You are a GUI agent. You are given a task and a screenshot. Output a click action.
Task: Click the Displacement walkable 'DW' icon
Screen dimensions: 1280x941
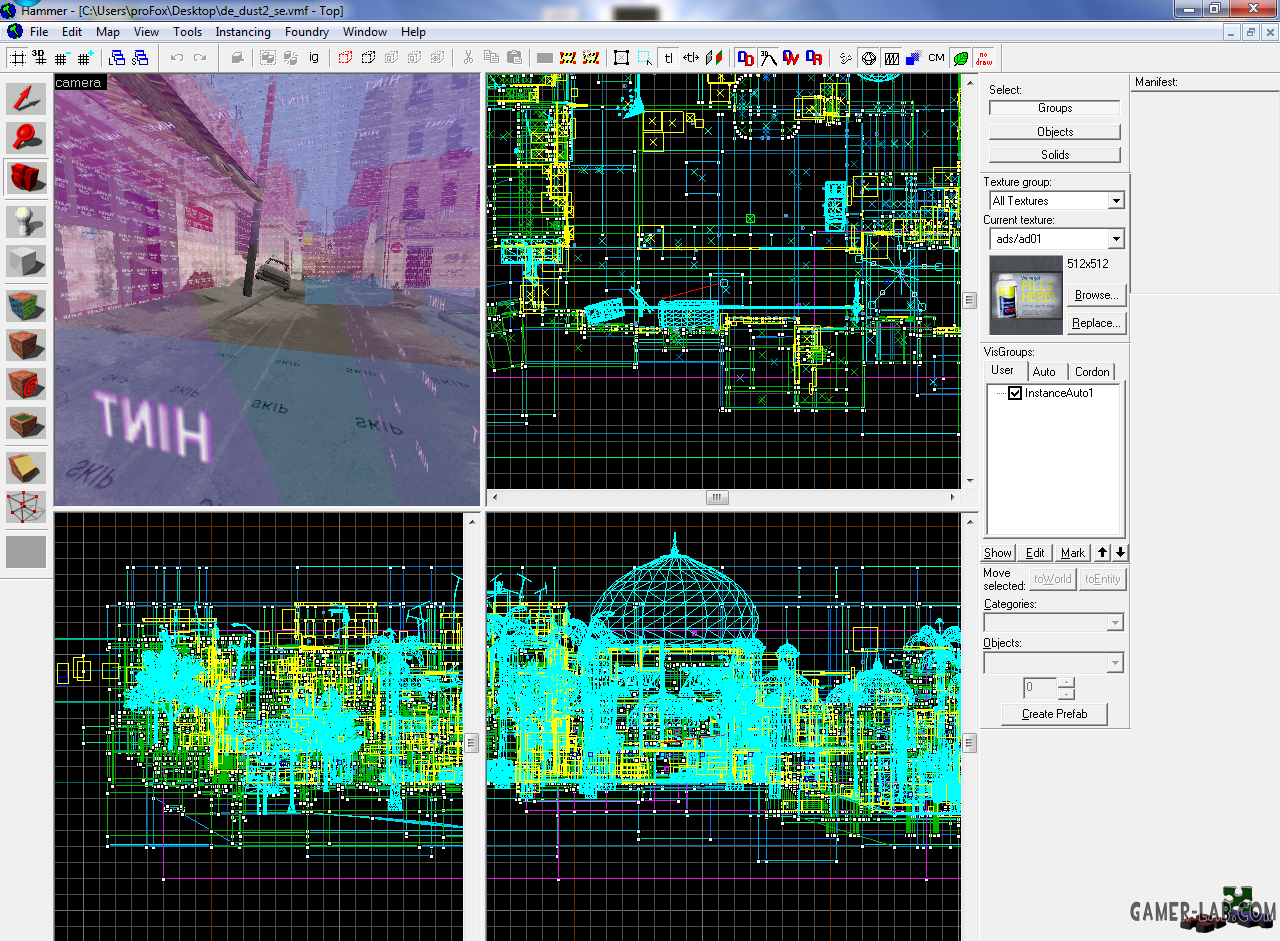792,58
